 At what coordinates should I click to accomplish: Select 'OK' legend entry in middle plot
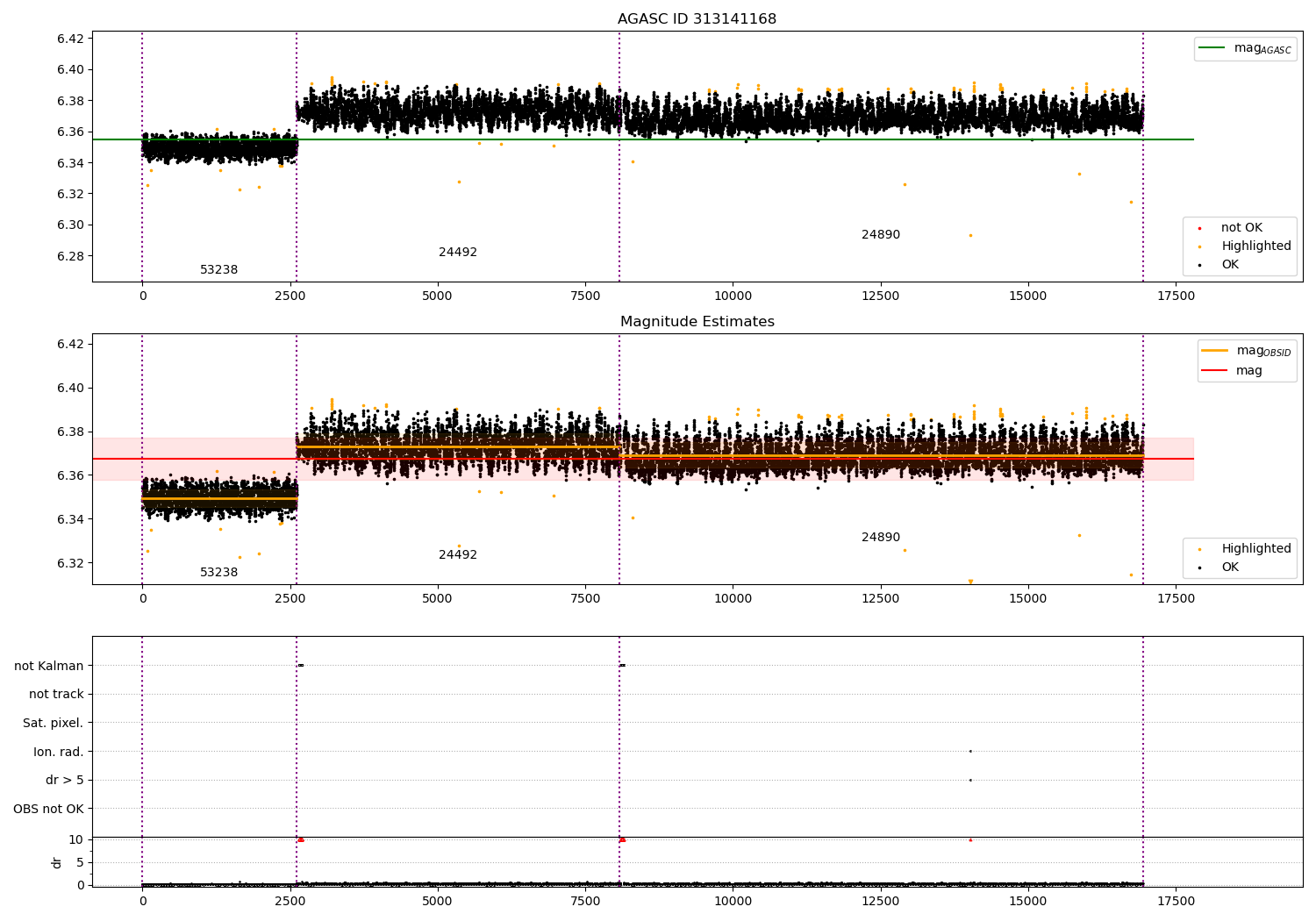point(1219,568)
